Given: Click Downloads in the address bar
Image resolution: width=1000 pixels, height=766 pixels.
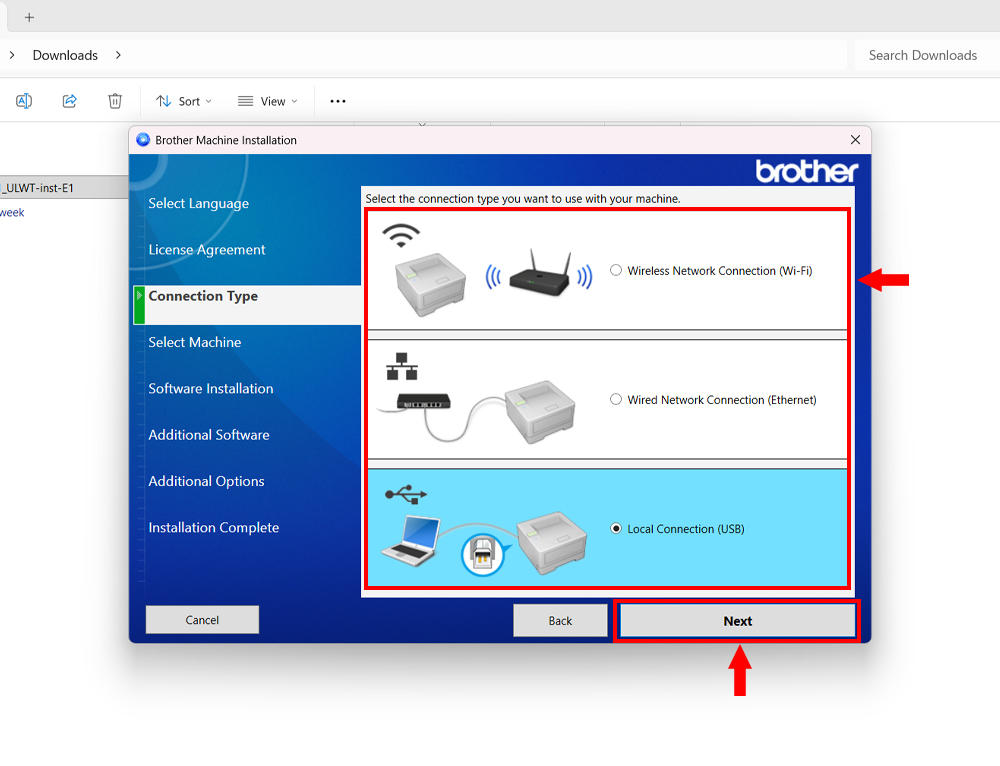Looking at the screenshot, I should point(65,55).
